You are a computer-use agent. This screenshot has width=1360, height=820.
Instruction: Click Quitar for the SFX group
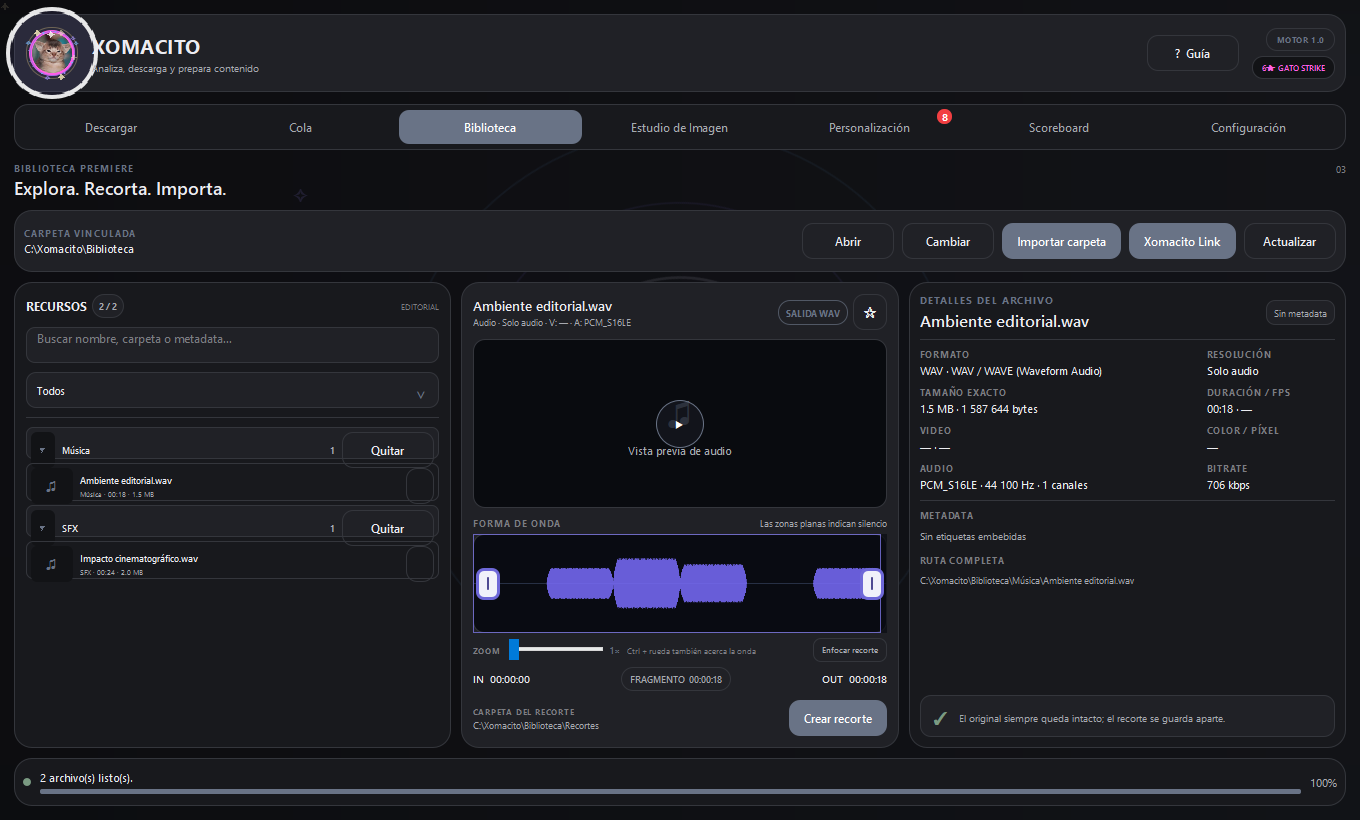pyautogui.click(x=388, y=529)
